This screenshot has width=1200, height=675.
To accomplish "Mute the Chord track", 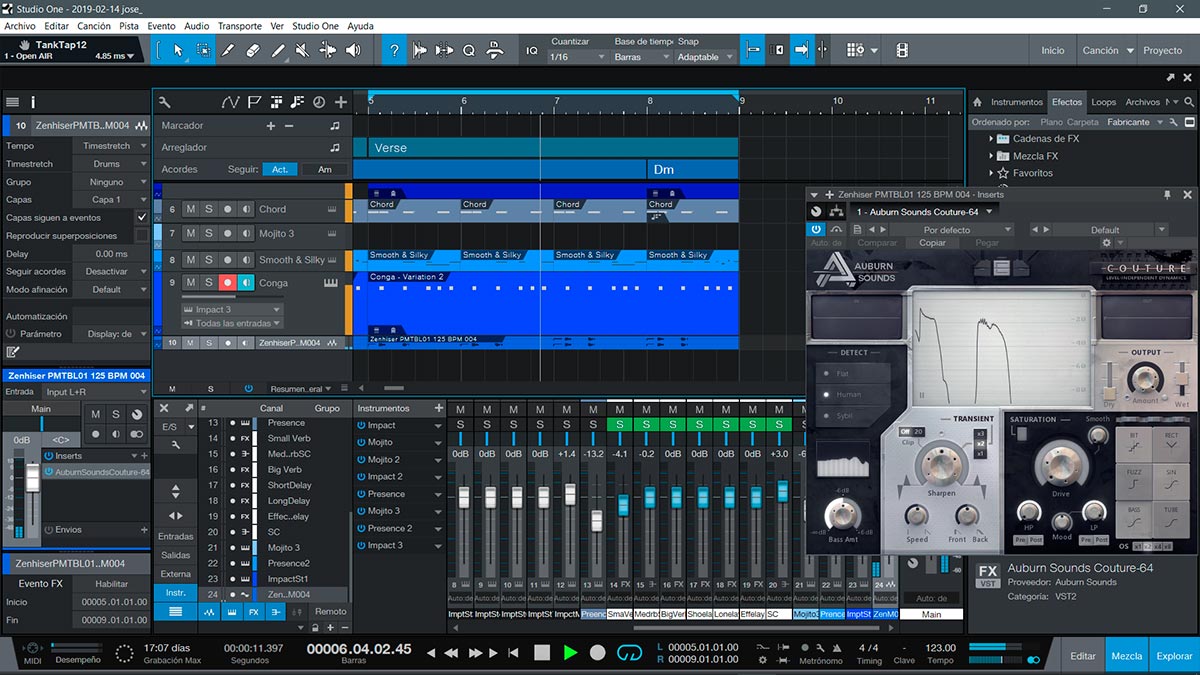I will (x=190, y=209).
